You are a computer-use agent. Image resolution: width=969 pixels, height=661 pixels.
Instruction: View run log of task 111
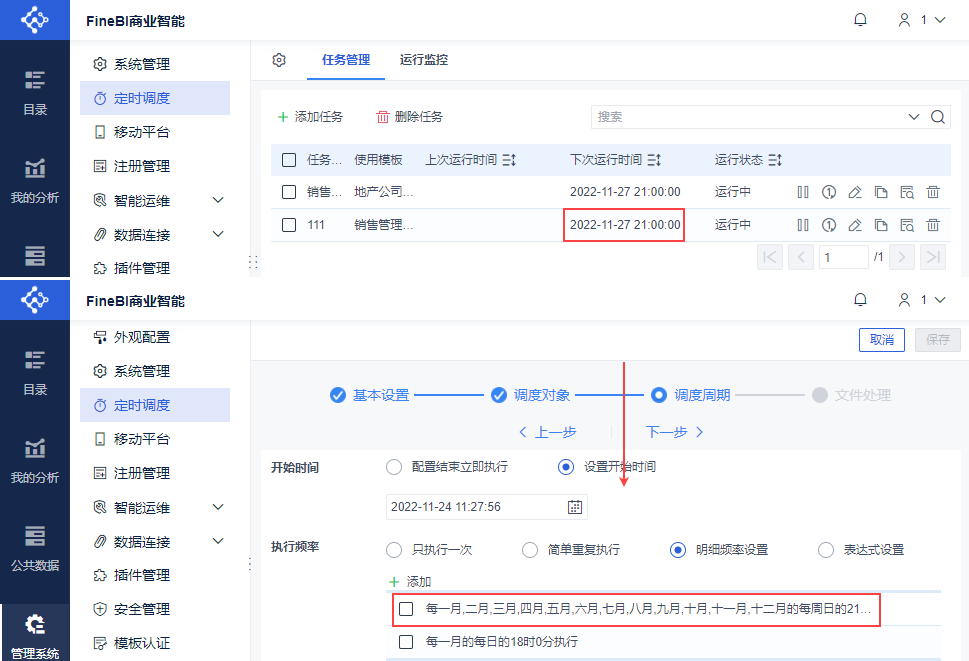point(907,225)
